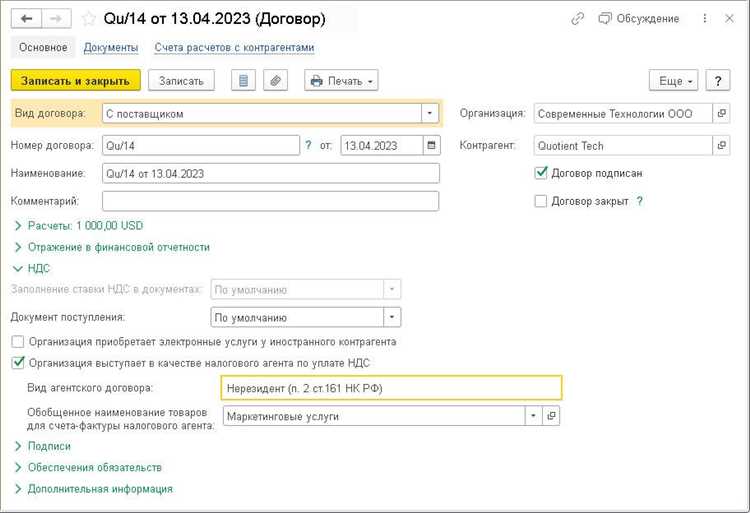Uncheck Договор подписан checkbox

point(540,173)
